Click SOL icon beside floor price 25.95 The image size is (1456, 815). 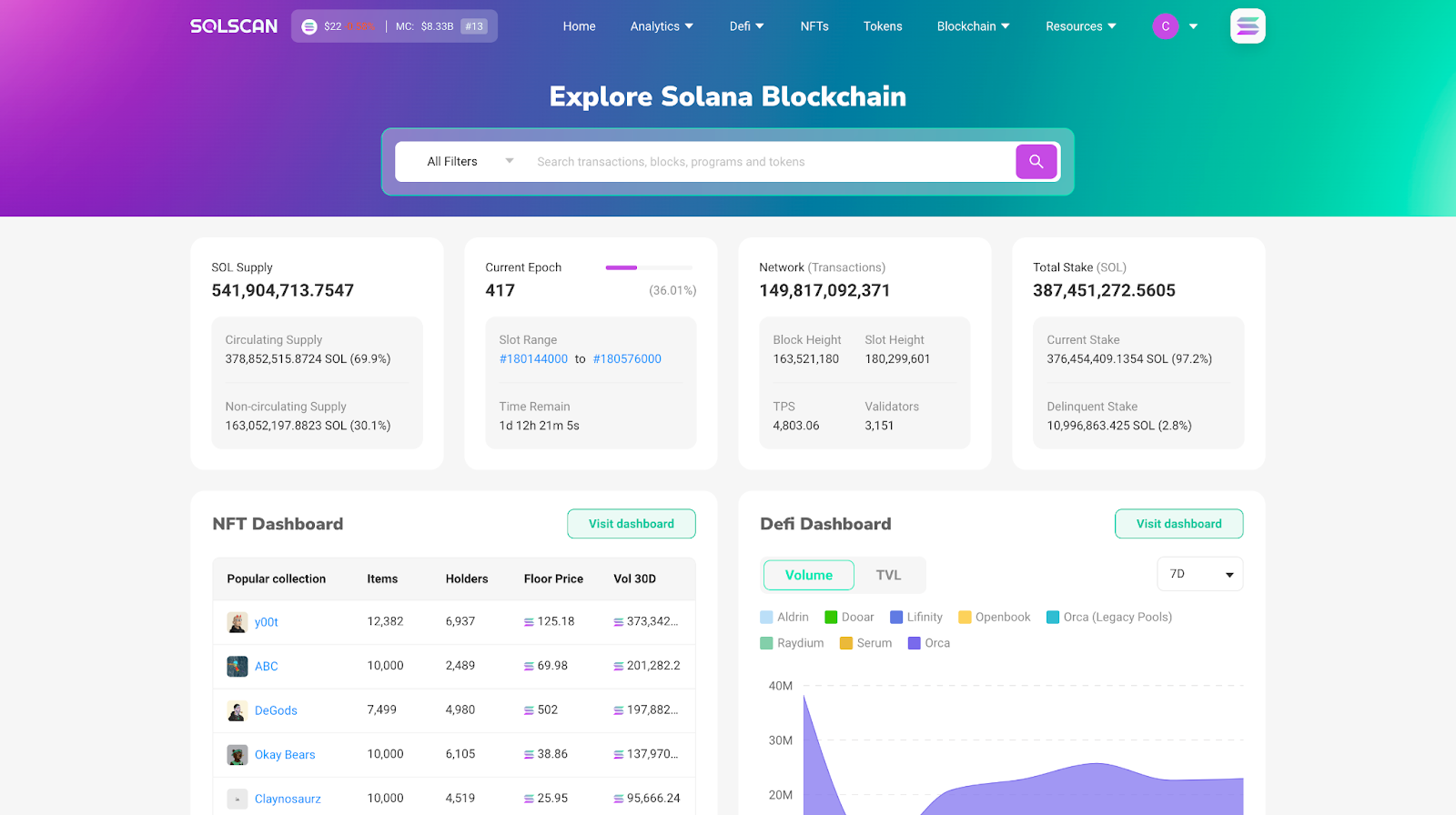pos(529,799)
